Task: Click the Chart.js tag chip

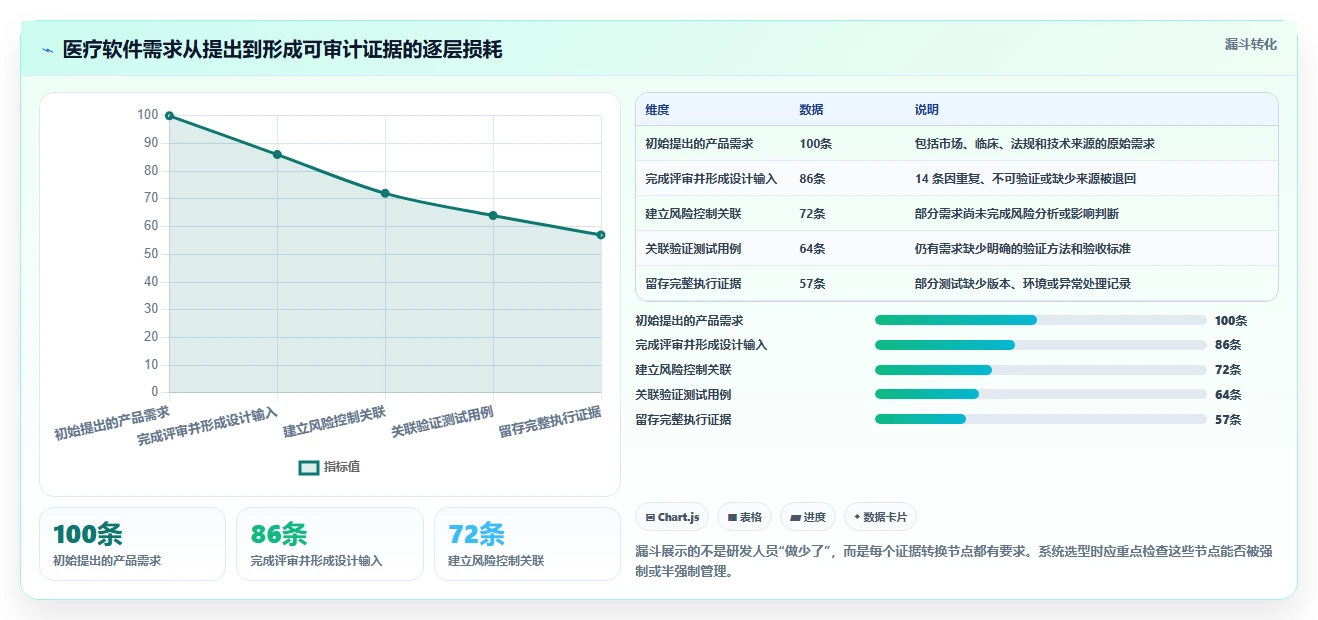Action: 672,517
